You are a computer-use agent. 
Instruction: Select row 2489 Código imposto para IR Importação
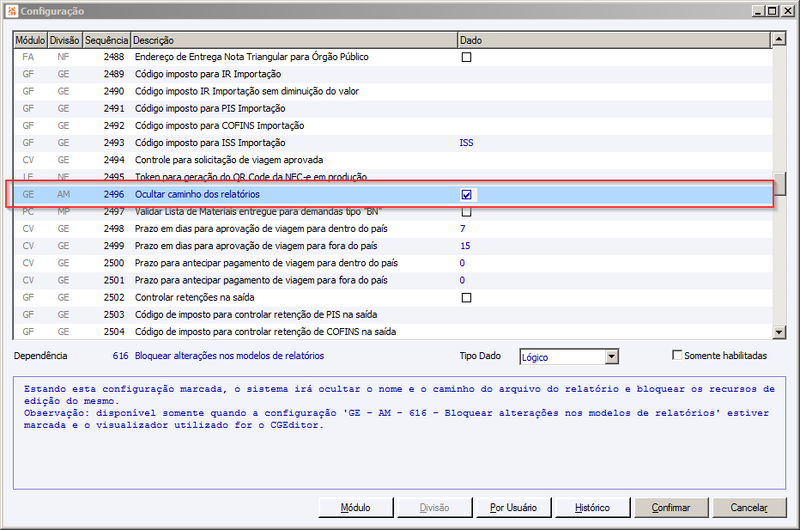(x=393, y=74)
